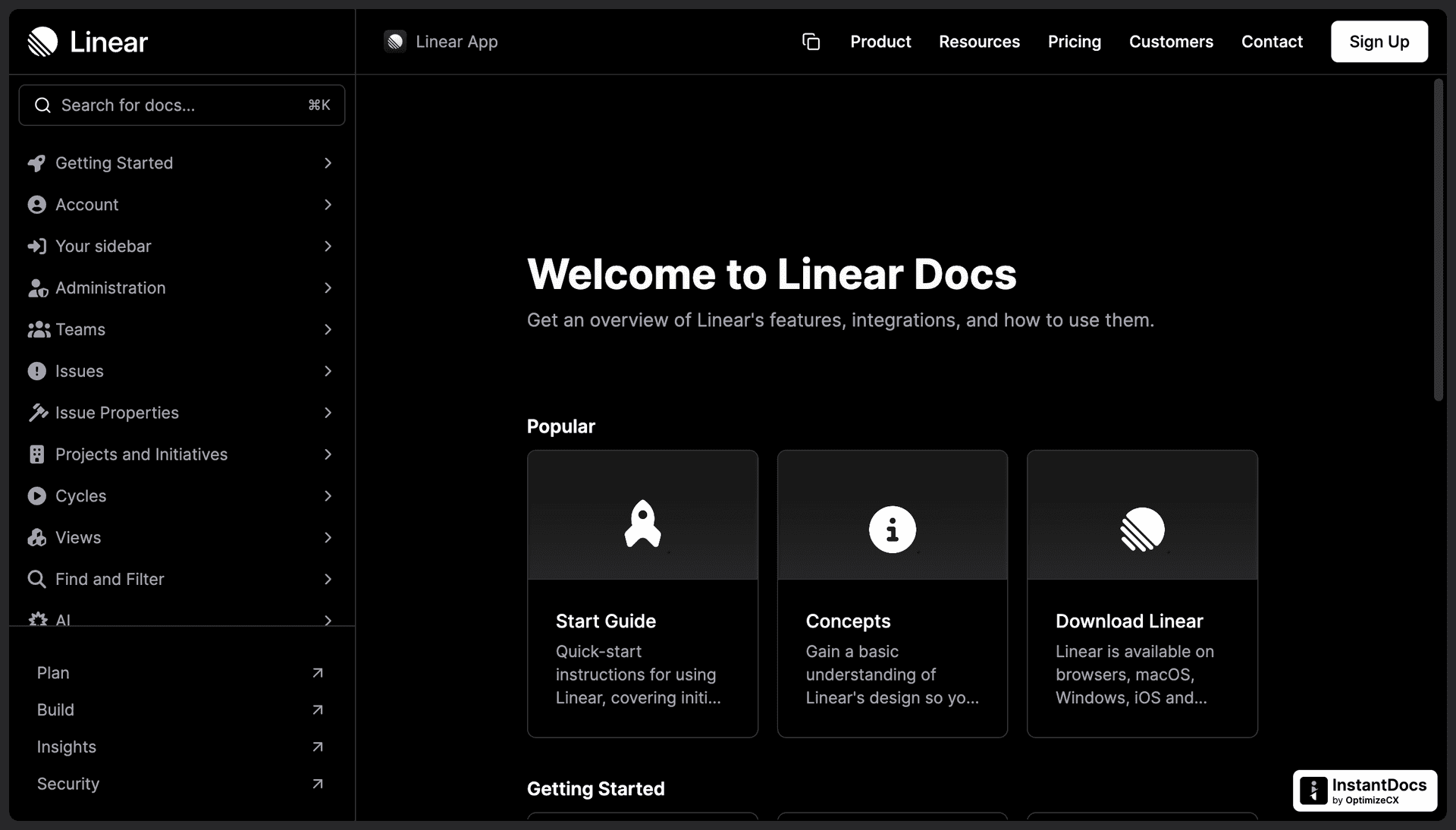Expand the Projects and Initiatives section
Viewport: 1456px width, 830px height.
[x=328, y=454]
